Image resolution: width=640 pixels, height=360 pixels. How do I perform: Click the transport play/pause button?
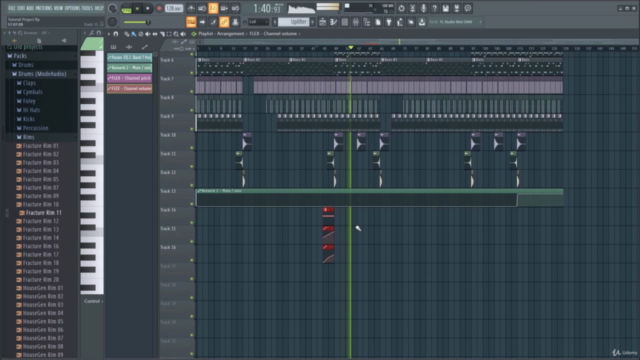click(x=137, y=8)
